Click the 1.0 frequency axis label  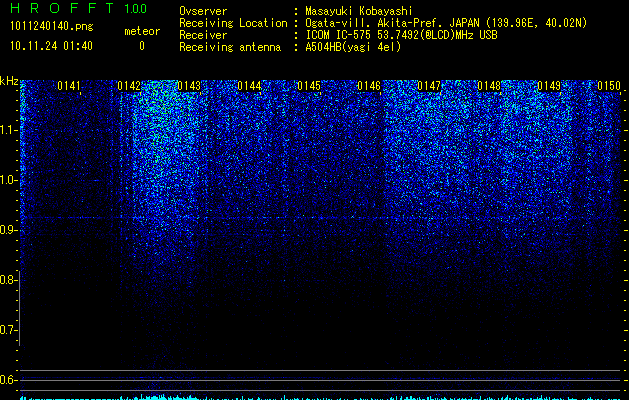pyautogui.click(x=8, y=180)
